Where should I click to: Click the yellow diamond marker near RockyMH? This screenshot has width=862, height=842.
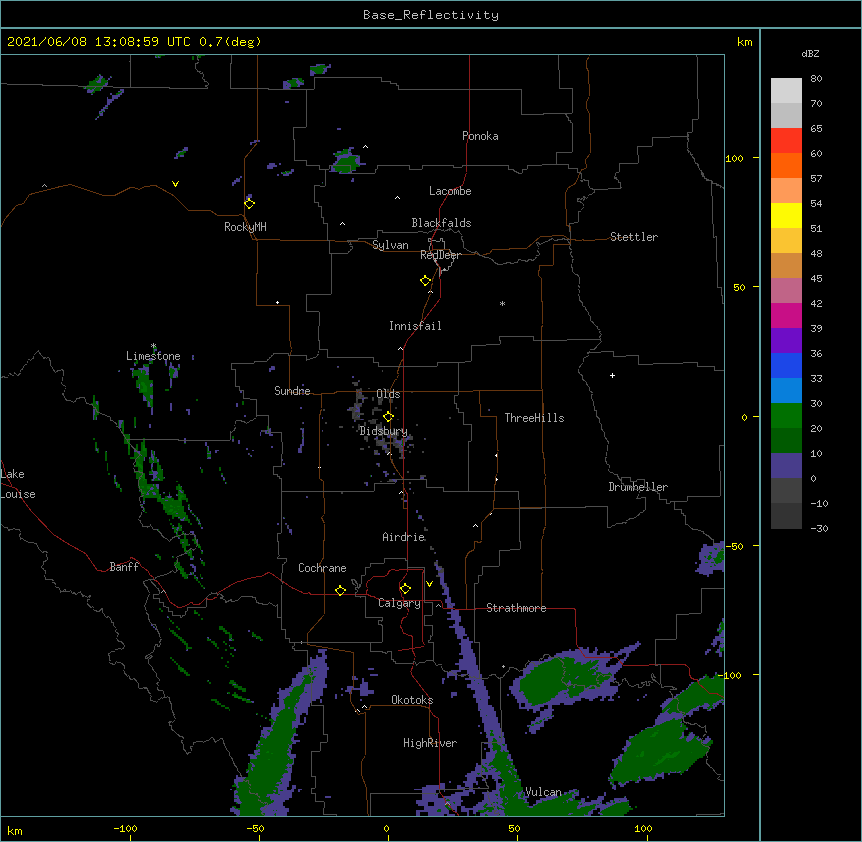click(x=249, y=203)
